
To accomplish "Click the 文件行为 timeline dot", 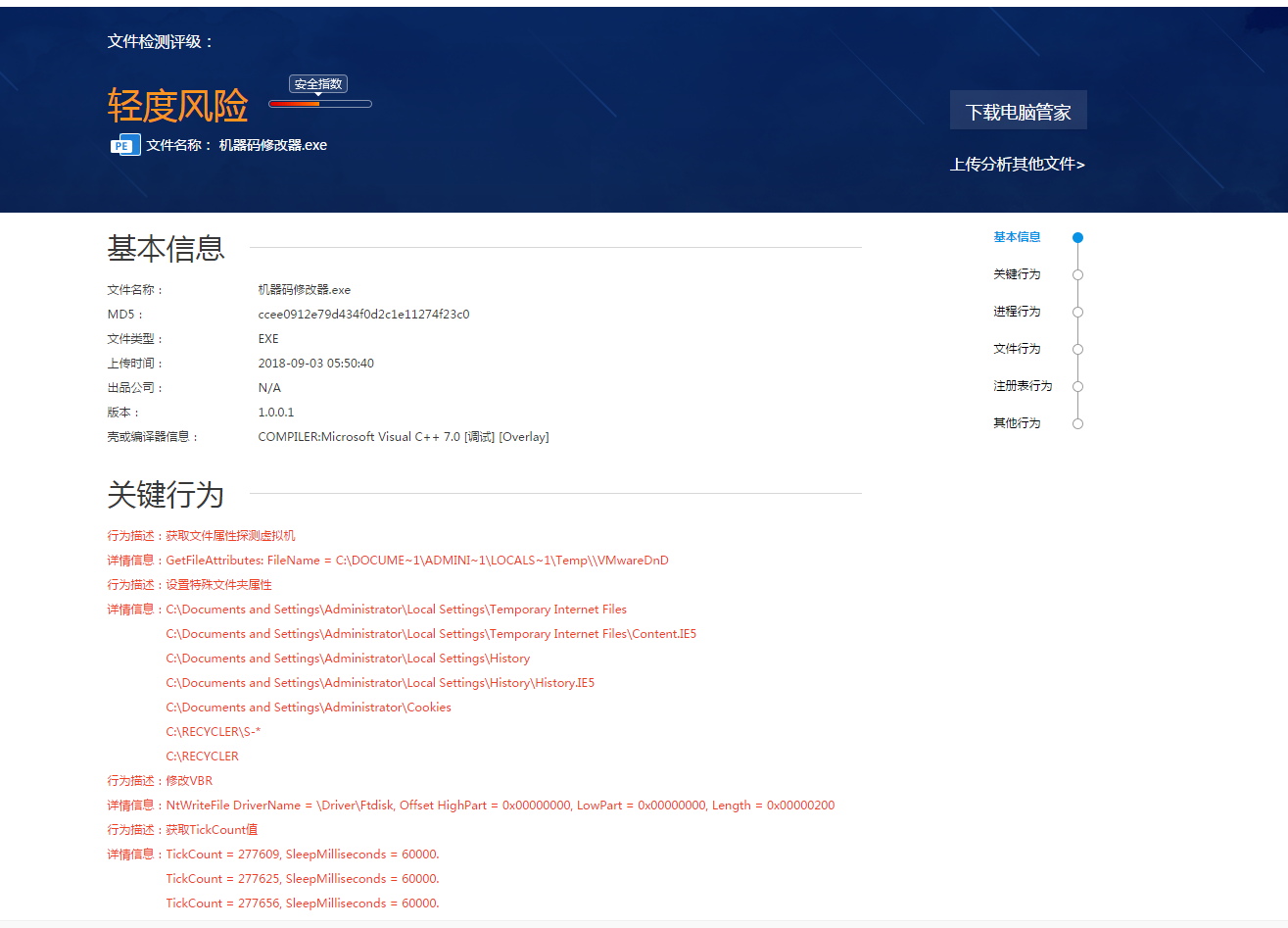I will tap(1077, 349).
